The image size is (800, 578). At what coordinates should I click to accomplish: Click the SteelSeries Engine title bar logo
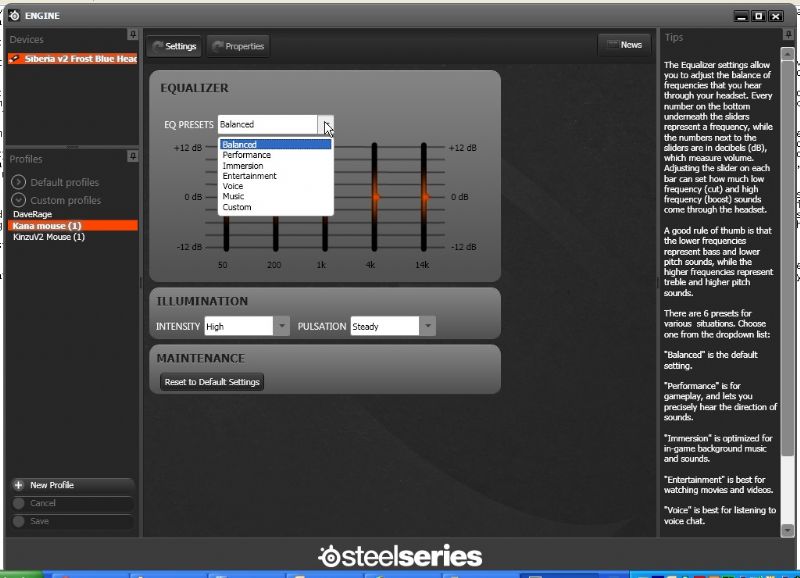[x=14, y=16]
